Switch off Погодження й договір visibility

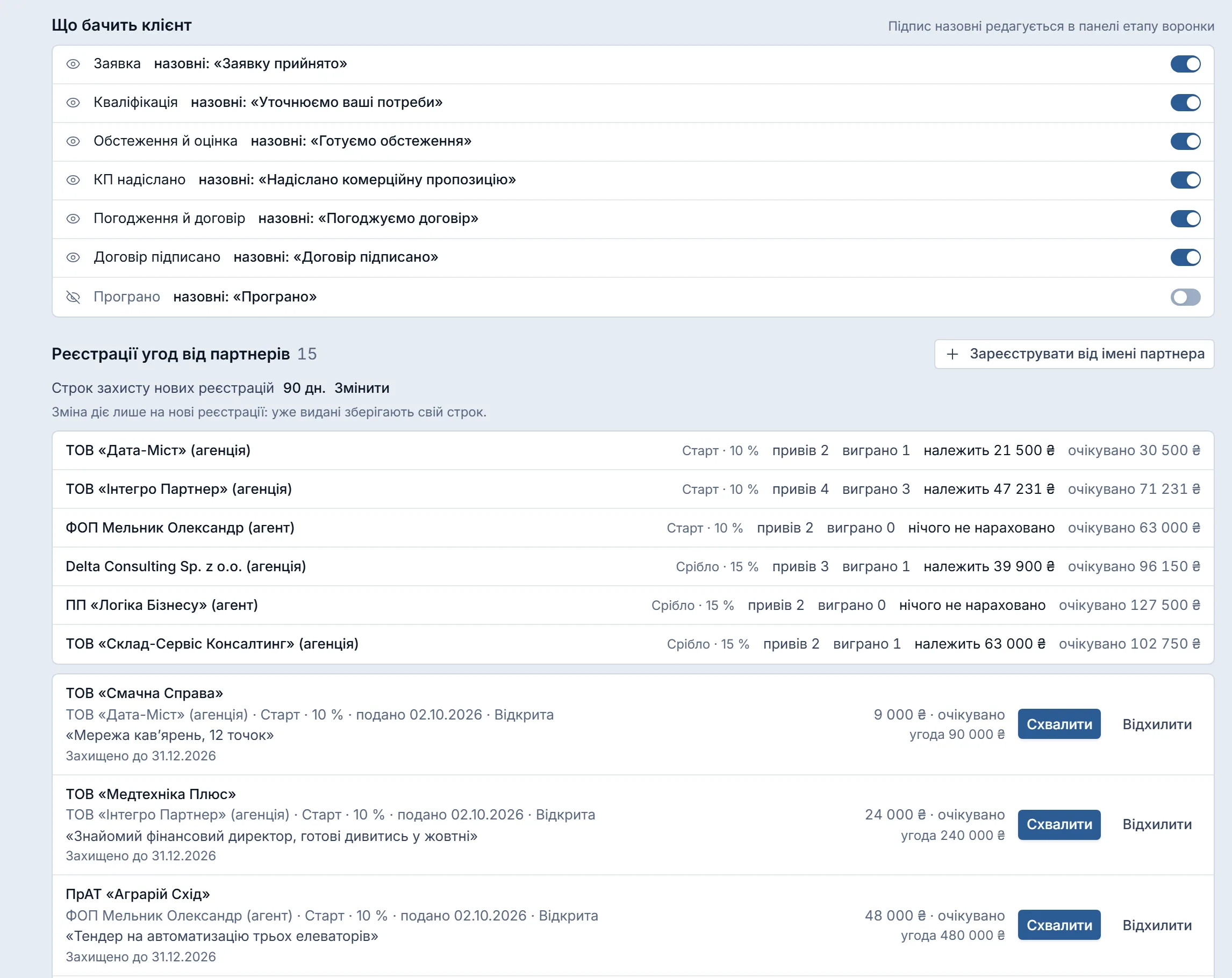tap(1185, 219)
